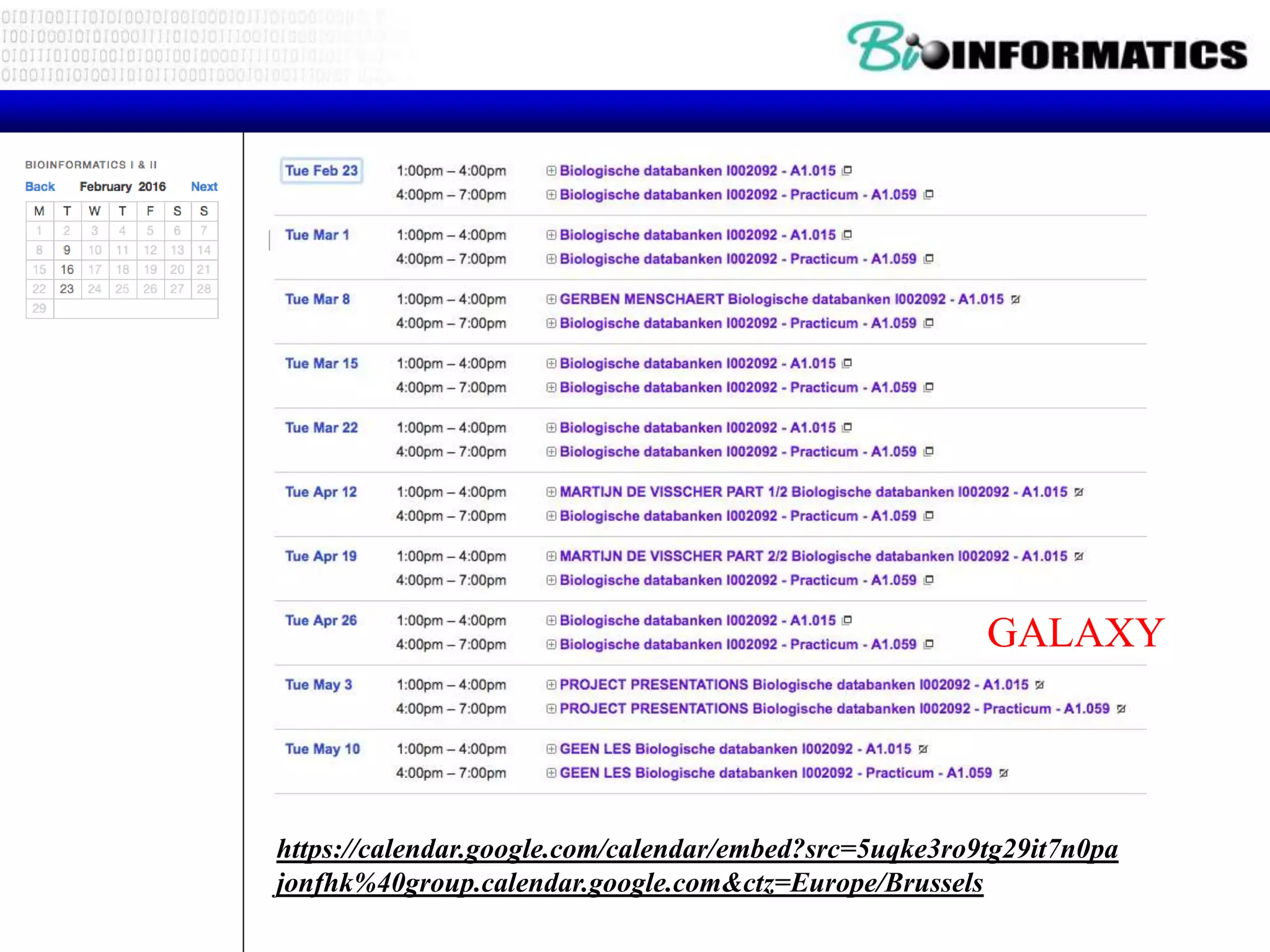Screen dimensions: 1270x952
Task: Select February 12 in the mini calendar
Action: [x=150, y=250]
